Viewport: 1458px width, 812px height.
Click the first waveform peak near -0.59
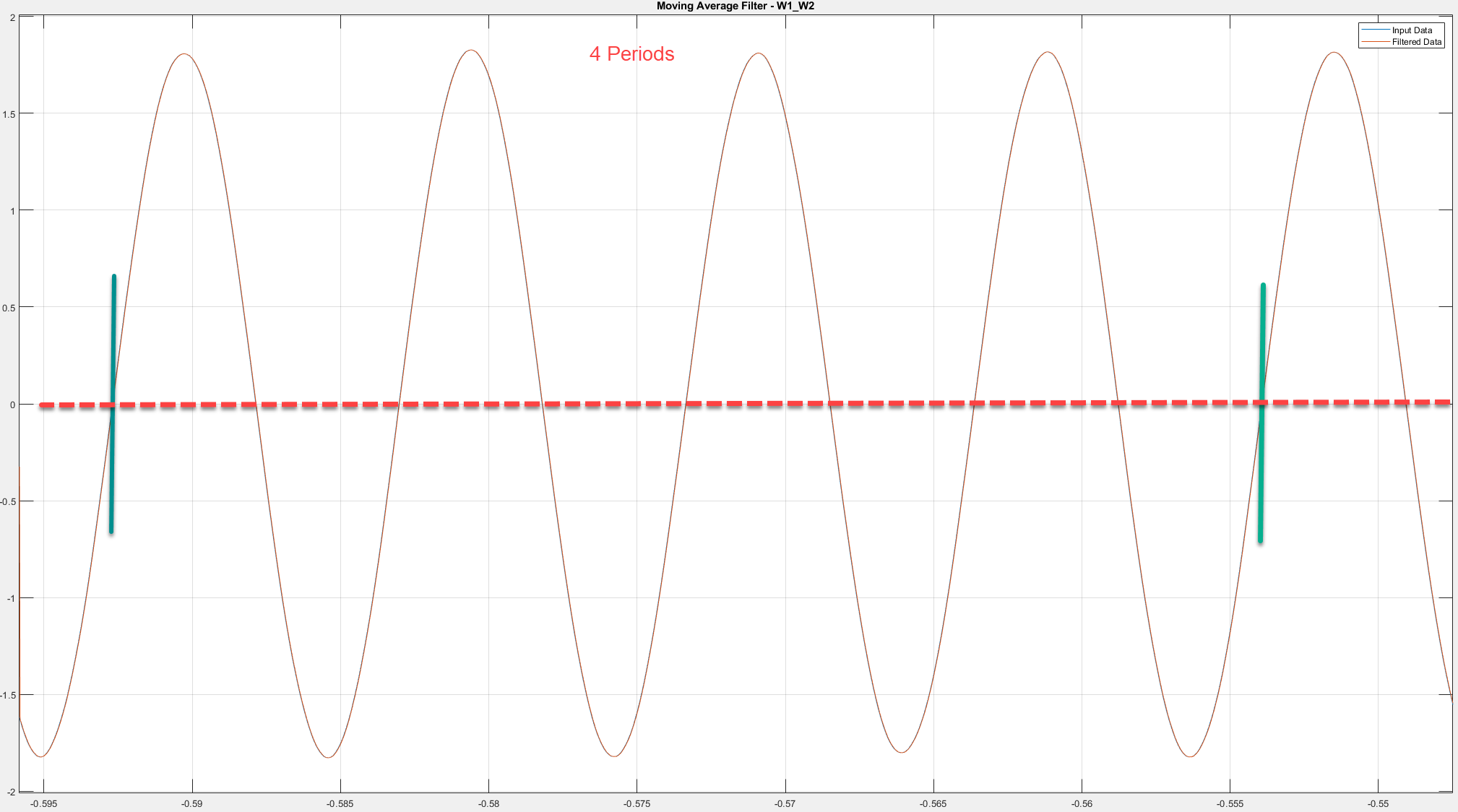coord(184,54)
